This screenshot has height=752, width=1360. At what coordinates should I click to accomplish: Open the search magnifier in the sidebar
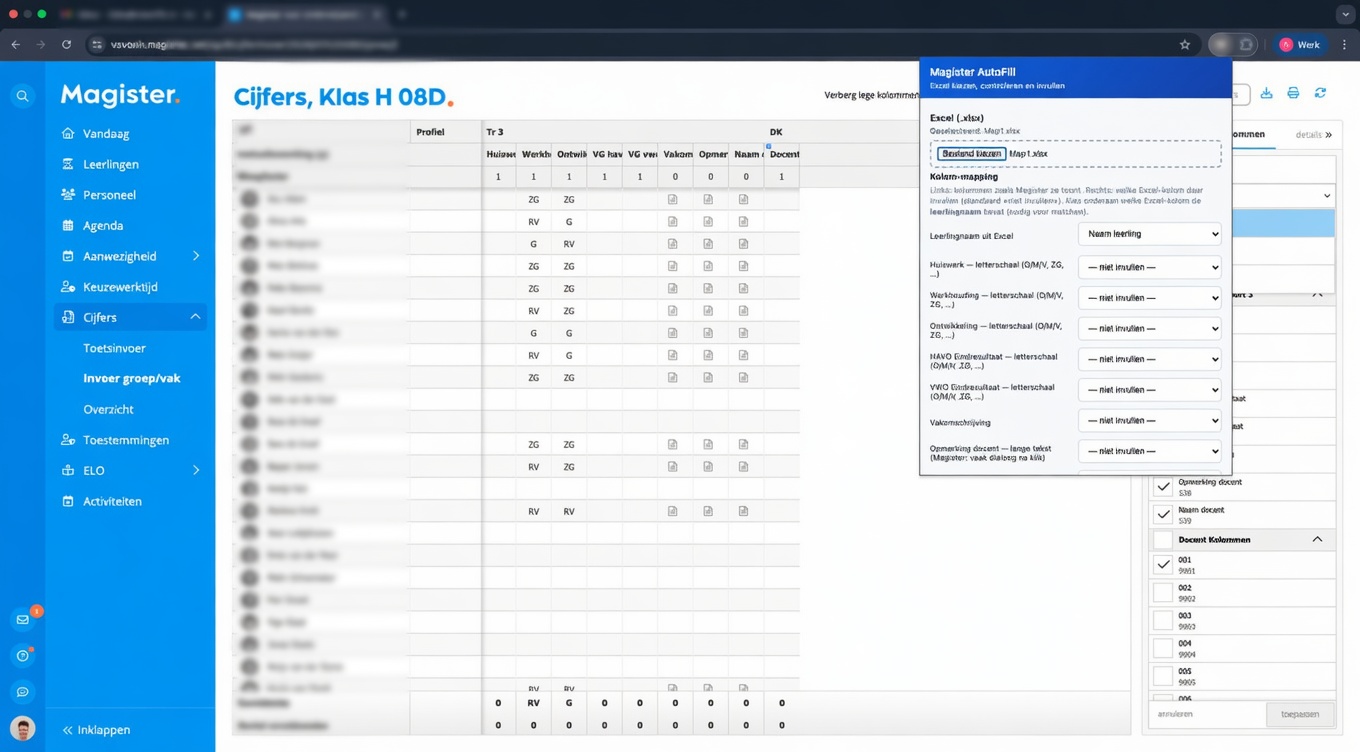(22, 96)
